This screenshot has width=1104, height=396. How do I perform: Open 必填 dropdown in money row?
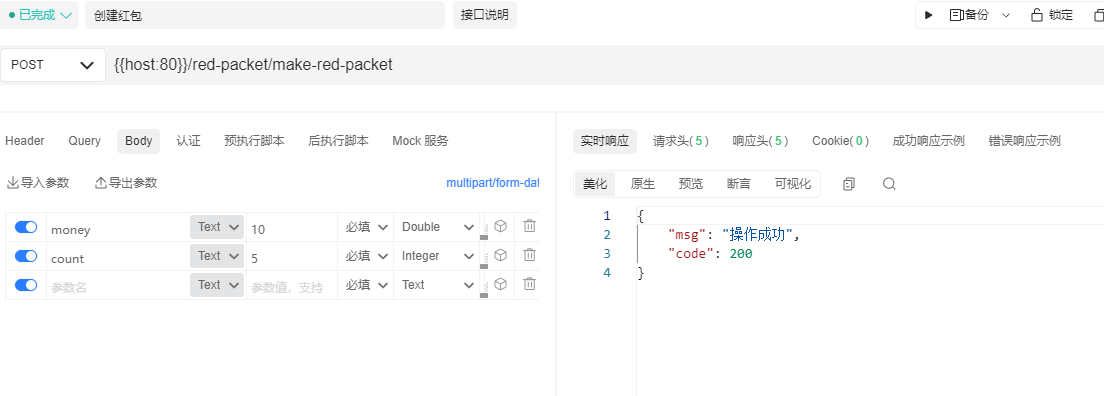pyautogui.click(x=366, y=227)
